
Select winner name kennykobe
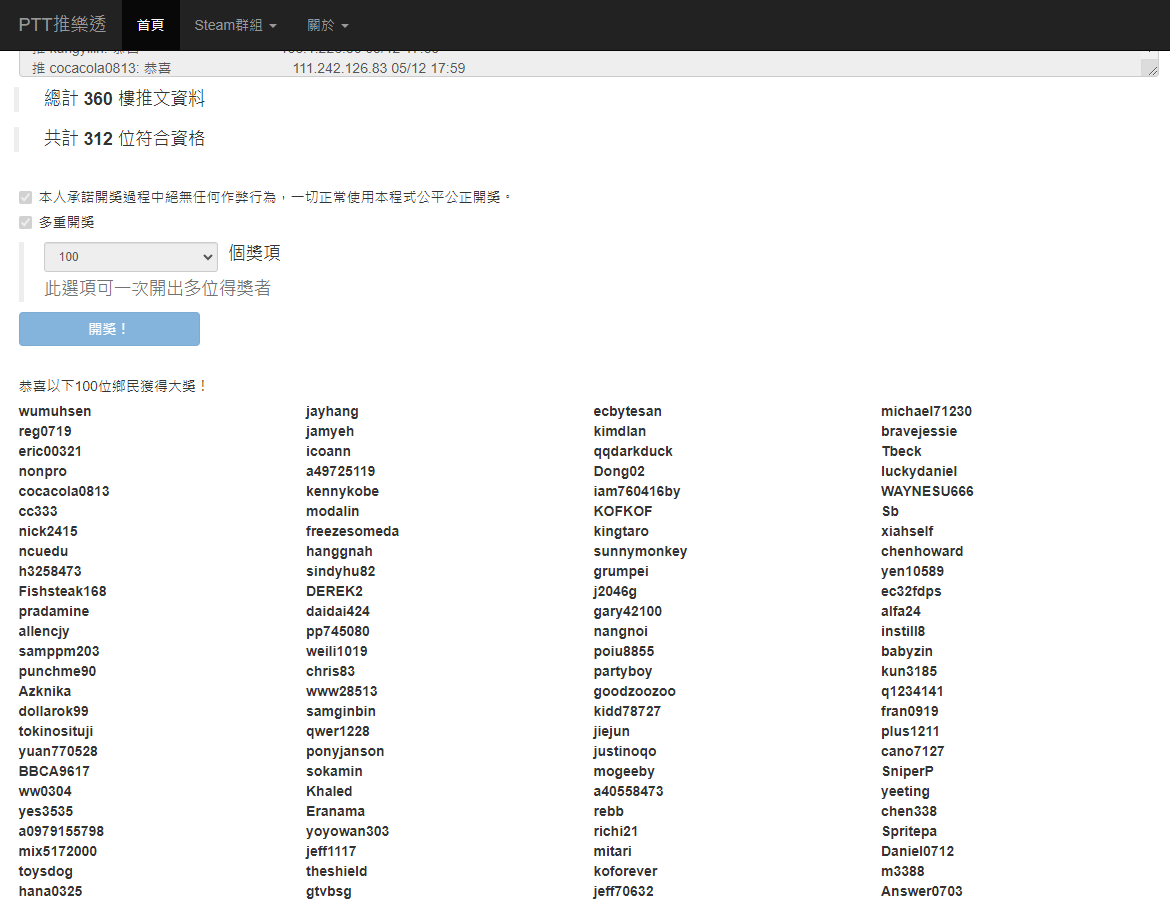point(342,491)
